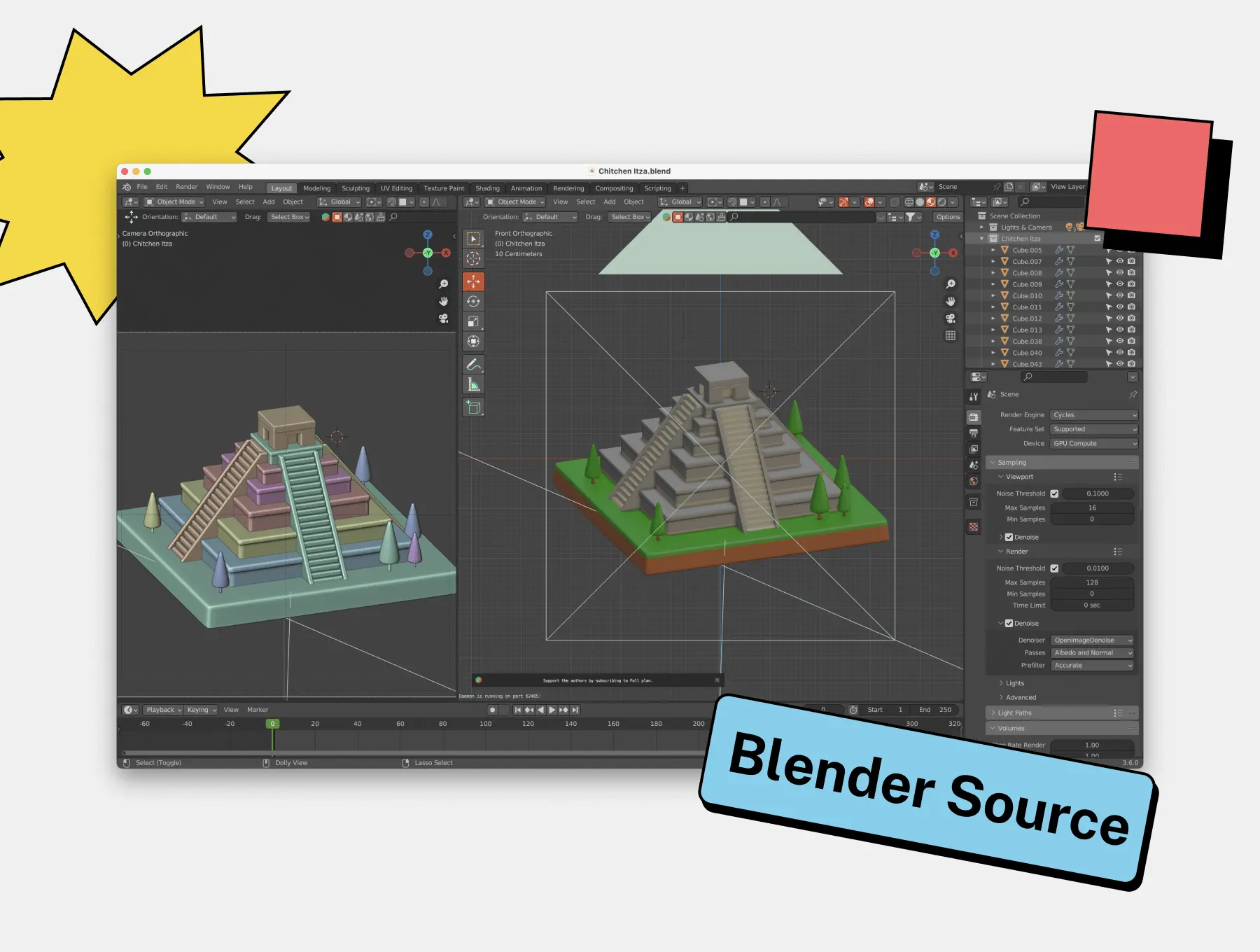This screenshot has width=1260, height=952.
Task: Choose the Add Cube tool
Action: pos(474,407)
